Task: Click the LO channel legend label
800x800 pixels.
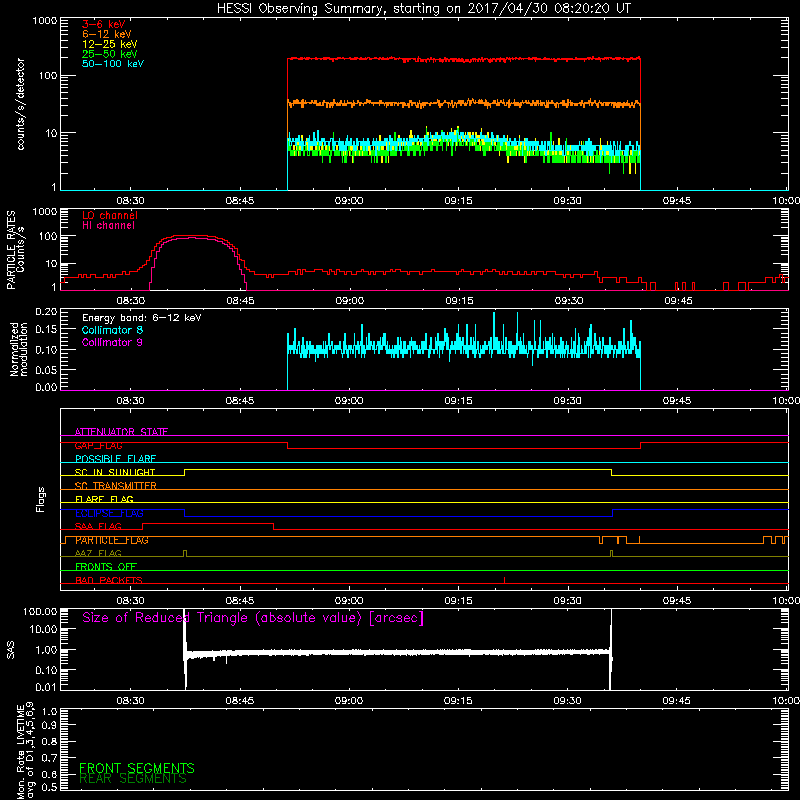Action: tap(110, 215)
